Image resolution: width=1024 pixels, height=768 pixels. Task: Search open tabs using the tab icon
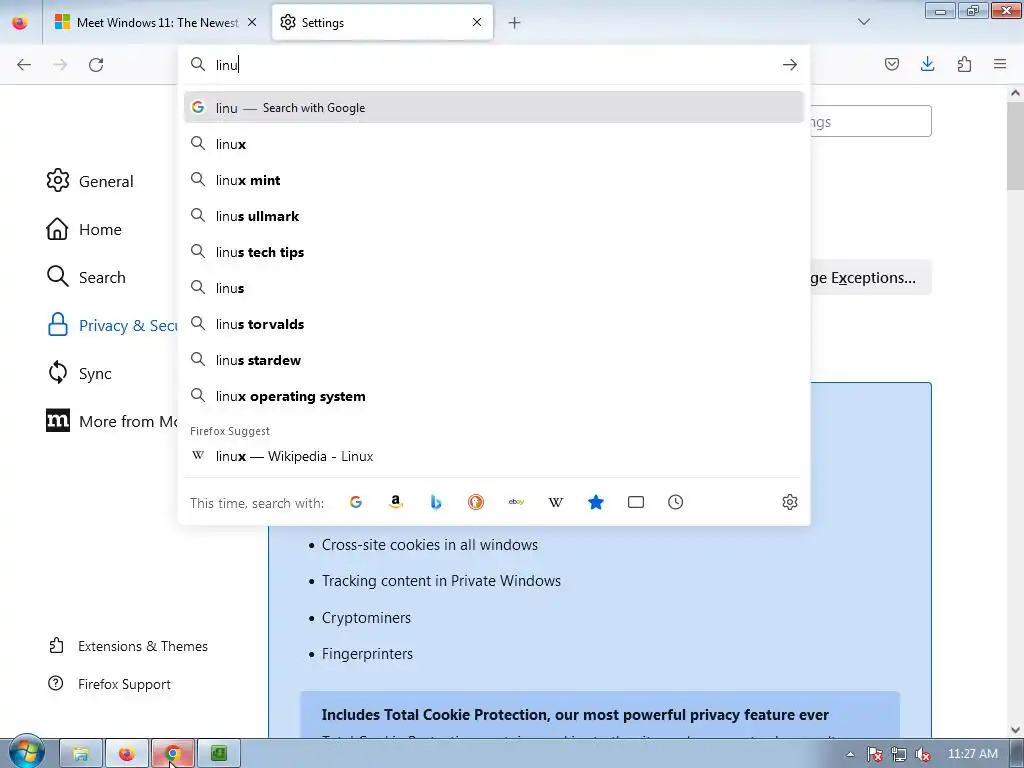[x=635, y=502]
